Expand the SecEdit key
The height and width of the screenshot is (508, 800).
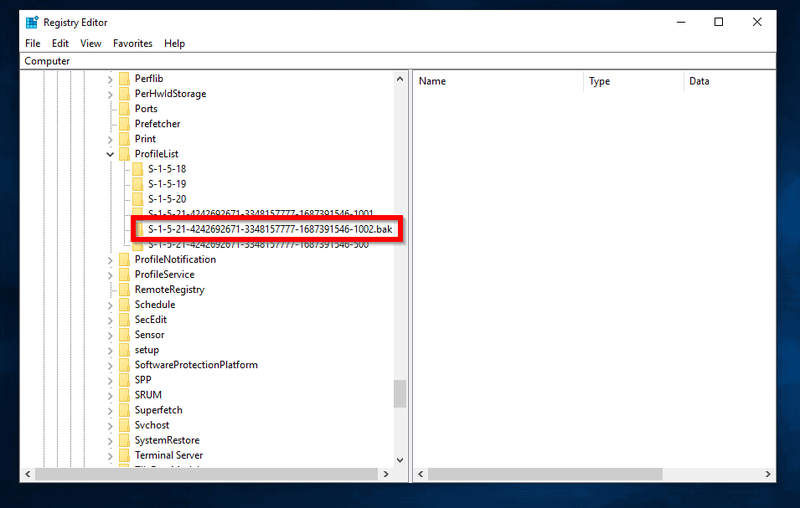point(110,320)
